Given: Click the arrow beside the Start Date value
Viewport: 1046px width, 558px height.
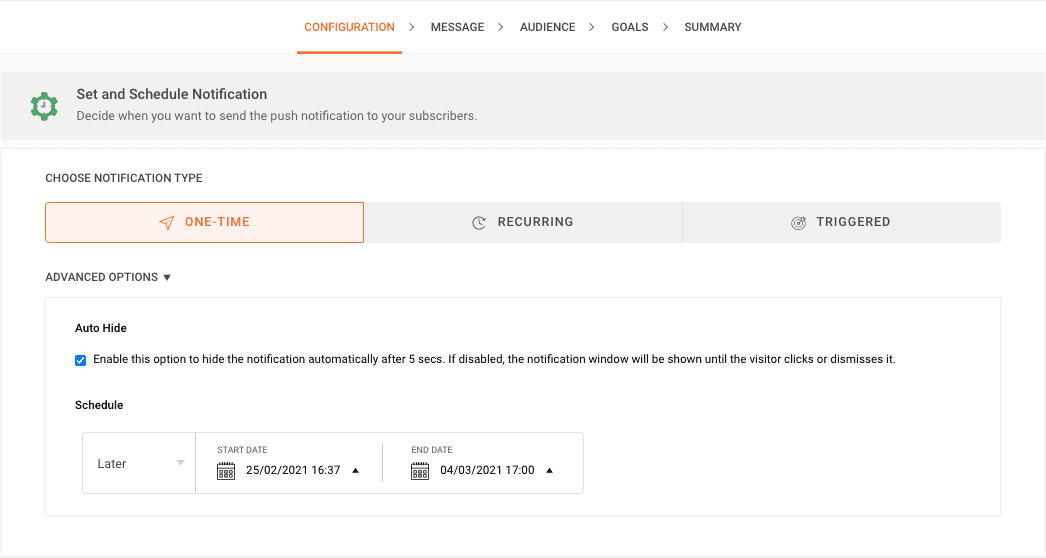Looking at the screenshot, I should (355, 471).
